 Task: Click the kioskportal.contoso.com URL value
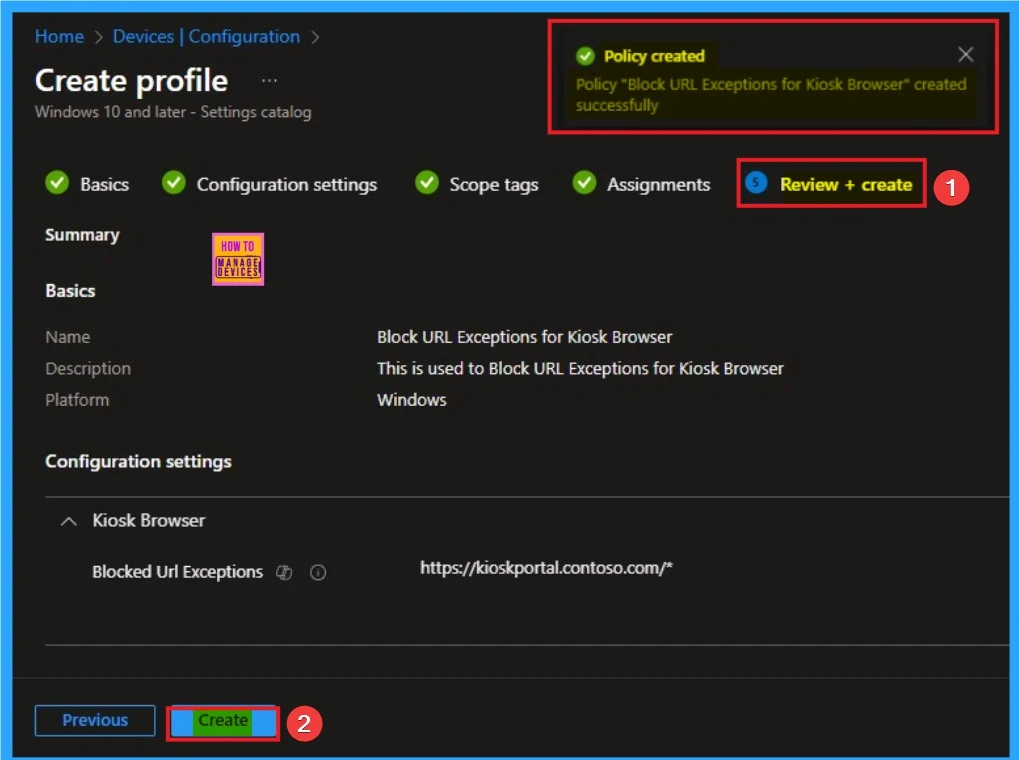546,568
